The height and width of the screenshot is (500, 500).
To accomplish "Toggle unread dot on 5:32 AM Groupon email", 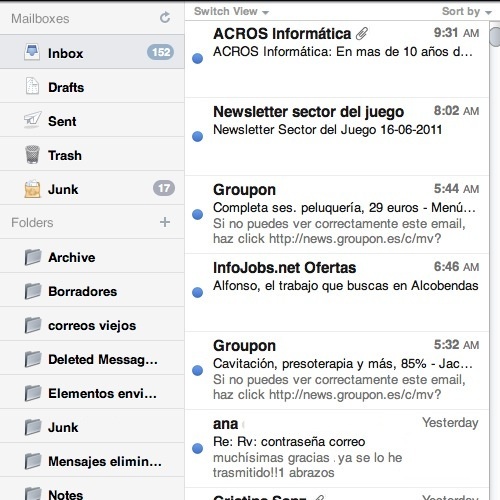I will tap(198, 370).
